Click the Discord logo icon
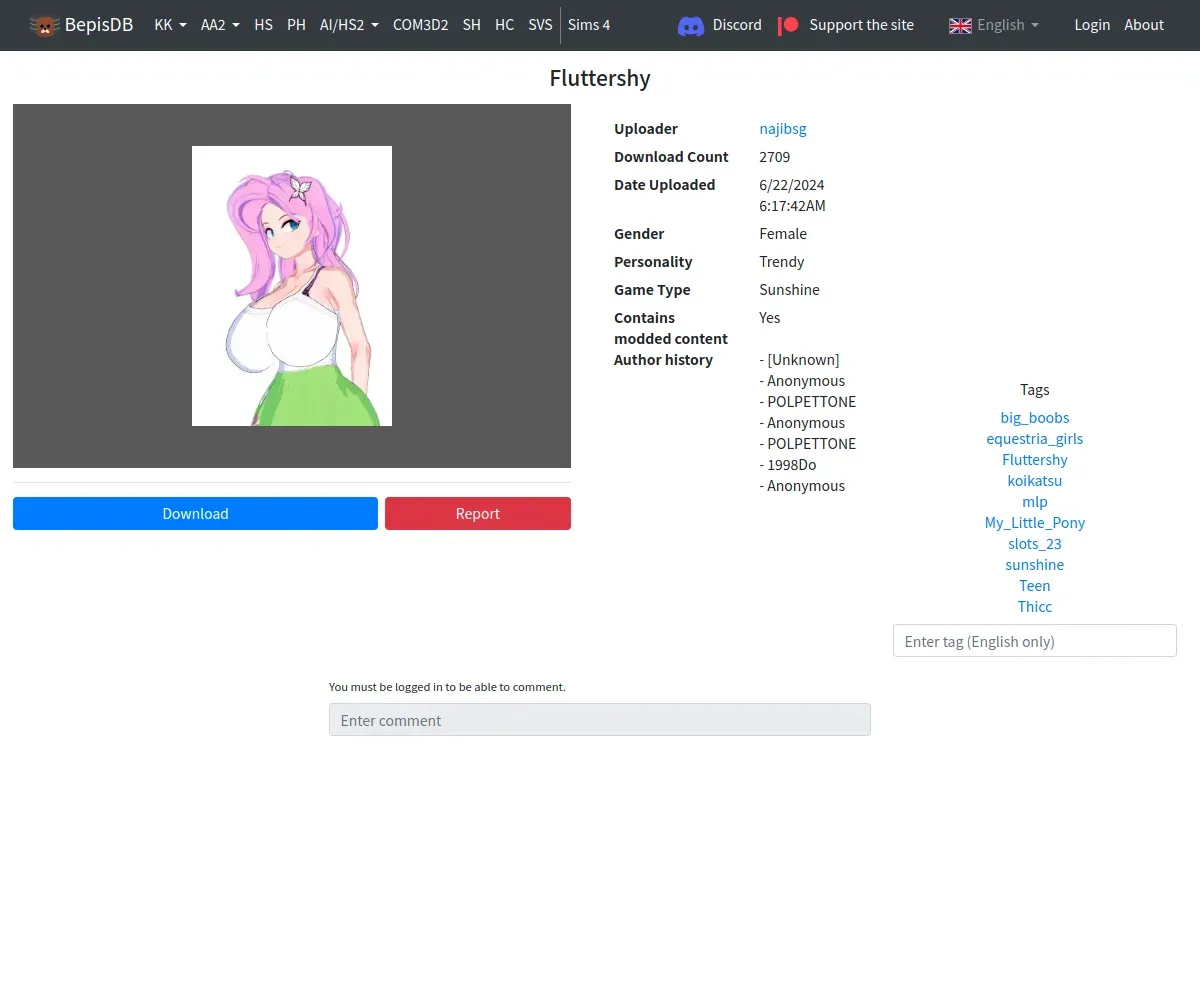This screenshot has width=1200, height=1000. click(x=691, y=25)
